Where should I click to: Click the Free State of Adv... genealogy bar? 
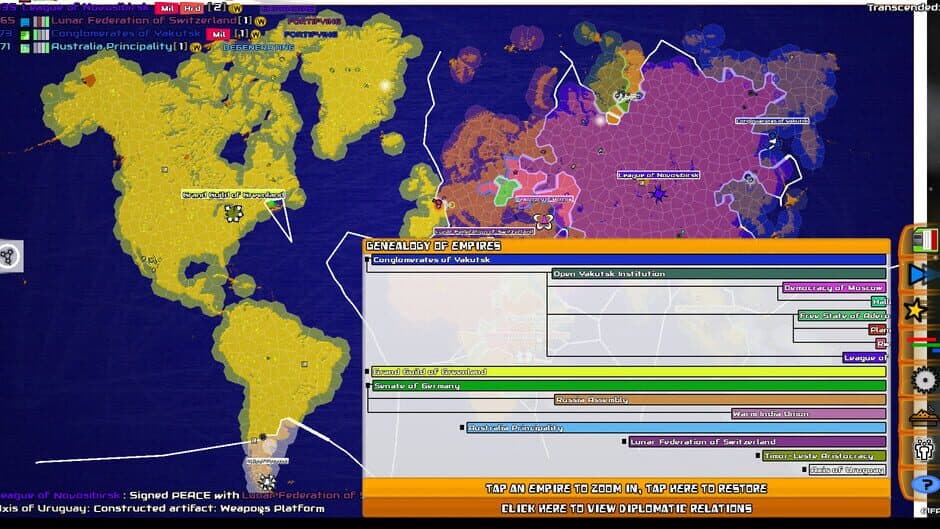point(842,315)
